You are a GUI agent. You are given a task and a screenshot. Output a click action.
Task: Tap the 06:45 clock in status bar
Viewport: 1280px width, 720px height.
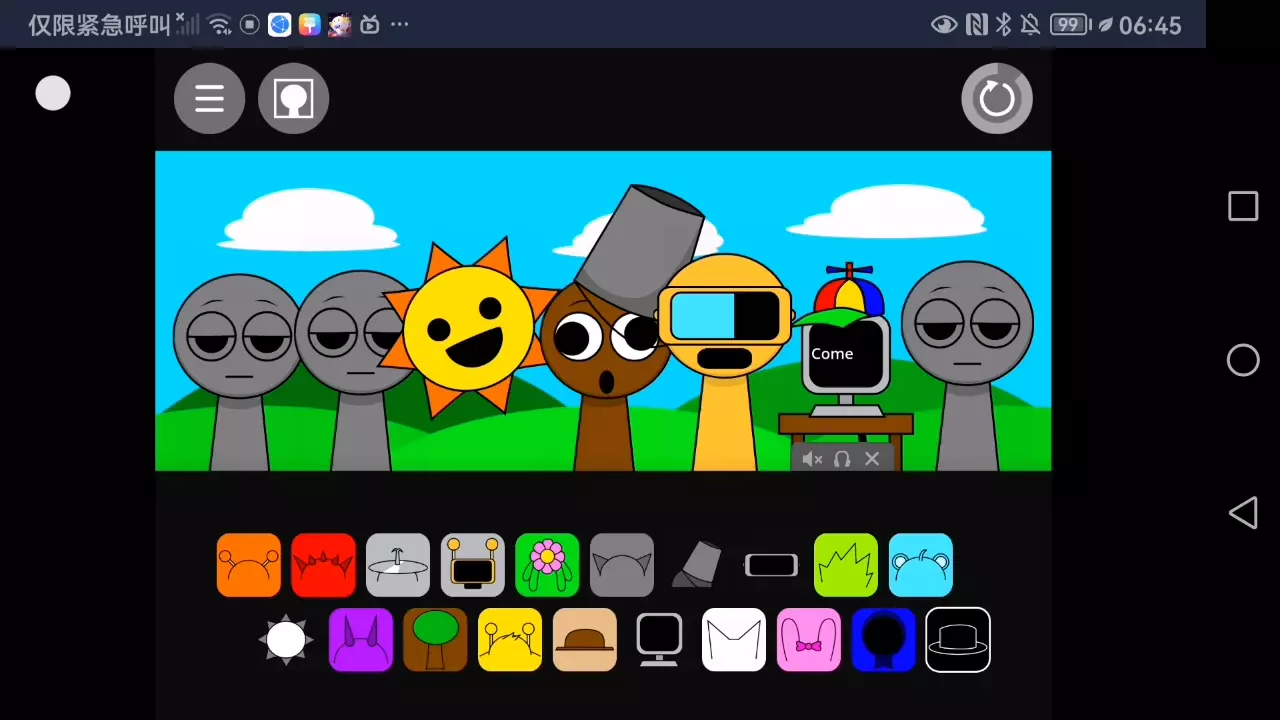point(1150,25)
